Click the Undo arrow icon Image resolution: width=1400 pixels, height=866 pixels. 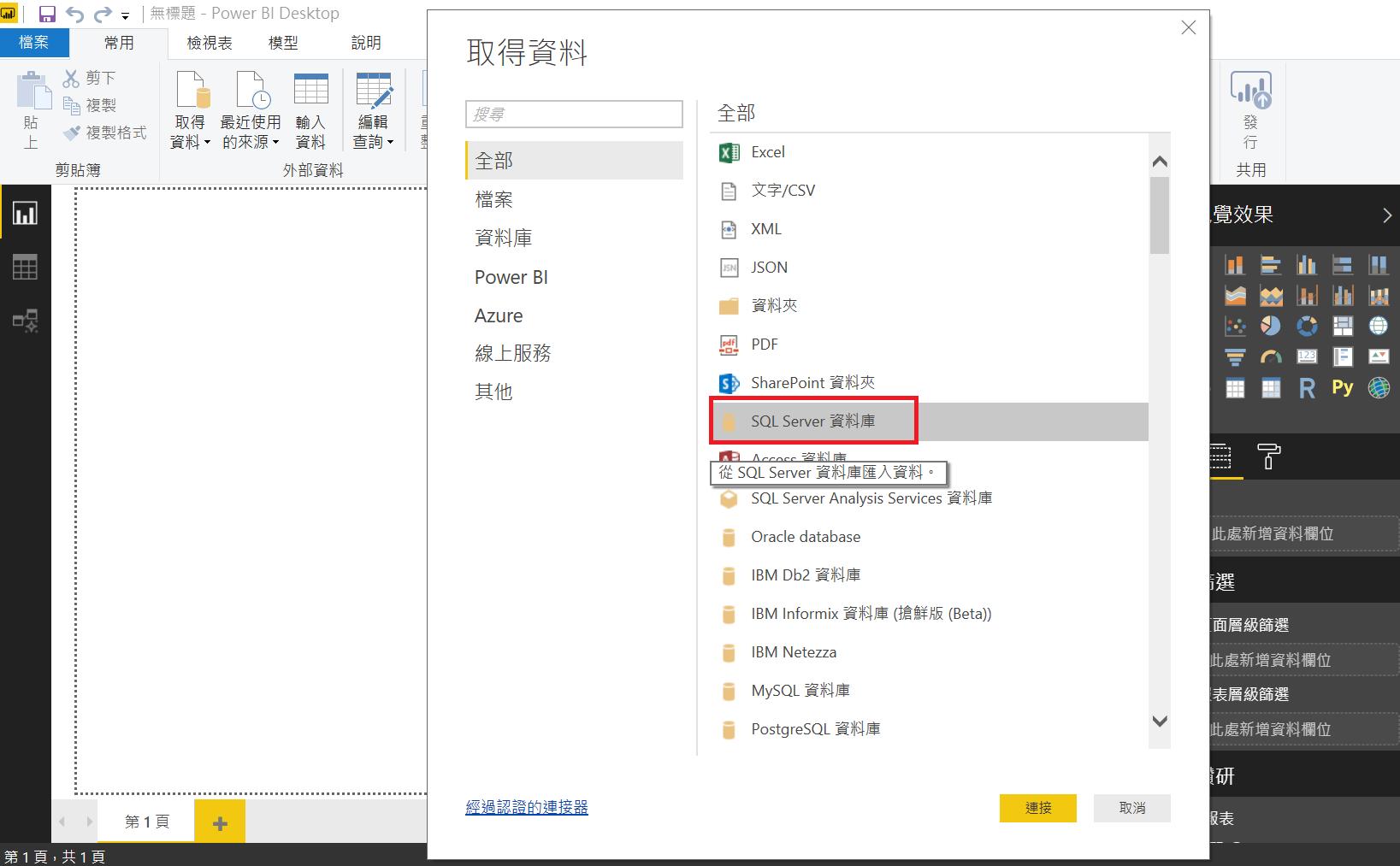pos(74,14)
